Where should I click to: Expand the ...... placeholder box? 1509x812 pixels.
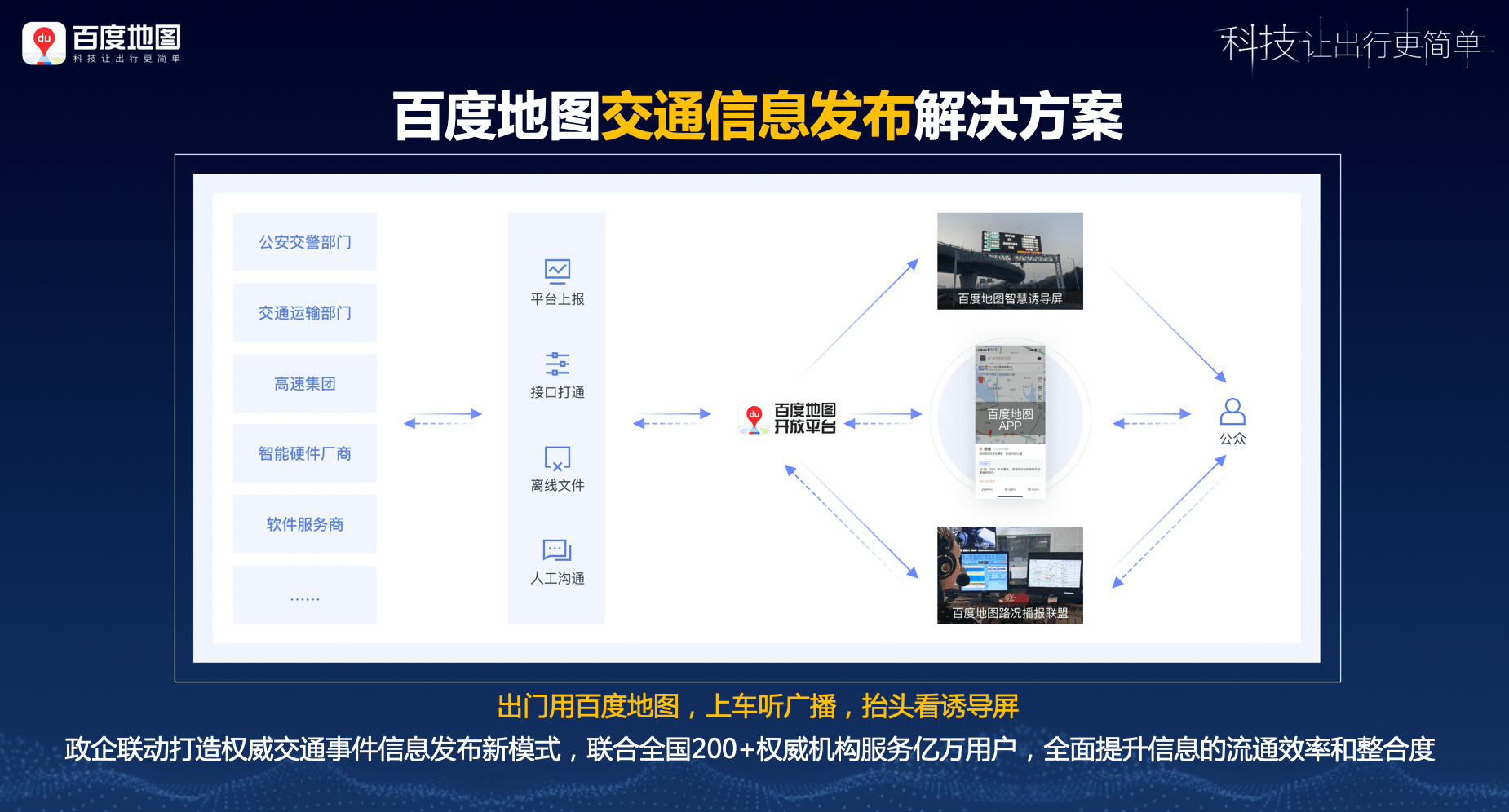coord(304,594)
